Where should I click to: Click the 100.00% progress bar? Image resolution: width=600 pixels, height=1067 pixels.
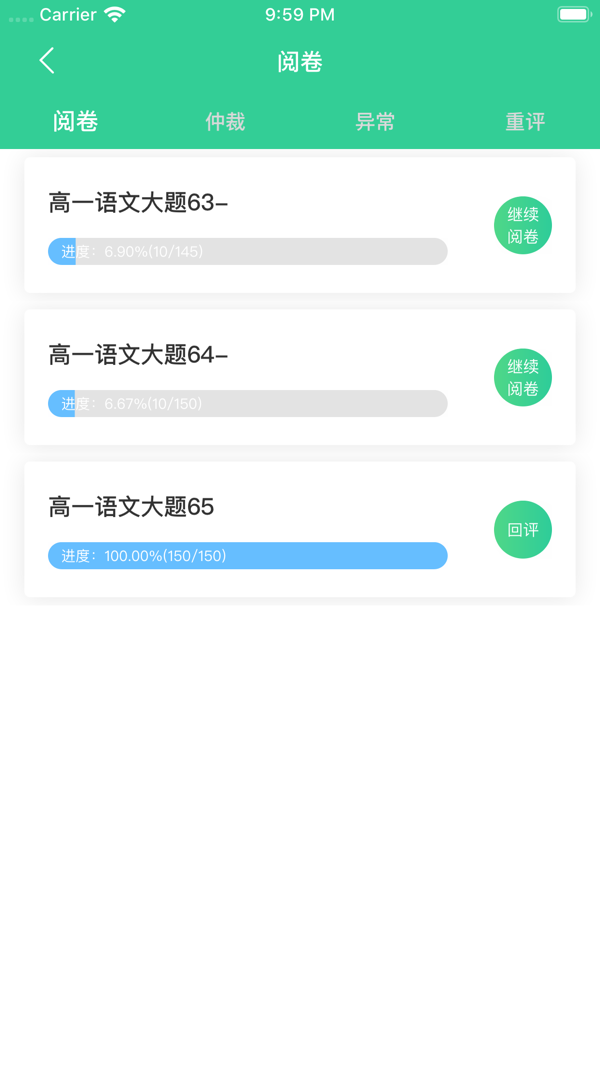click(x=247, y=556)
